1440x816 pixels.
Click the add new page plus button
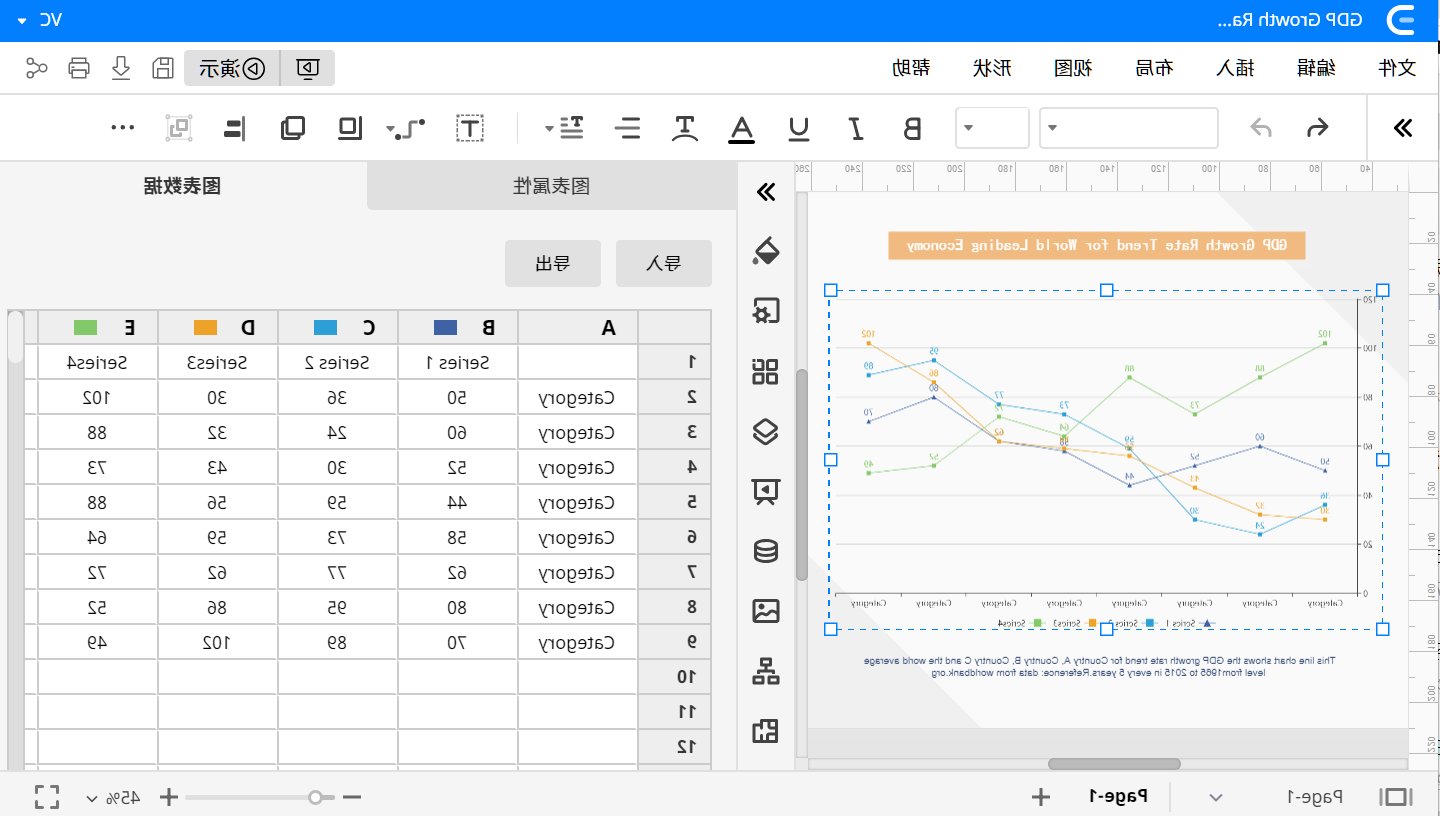coord(1041,797)
